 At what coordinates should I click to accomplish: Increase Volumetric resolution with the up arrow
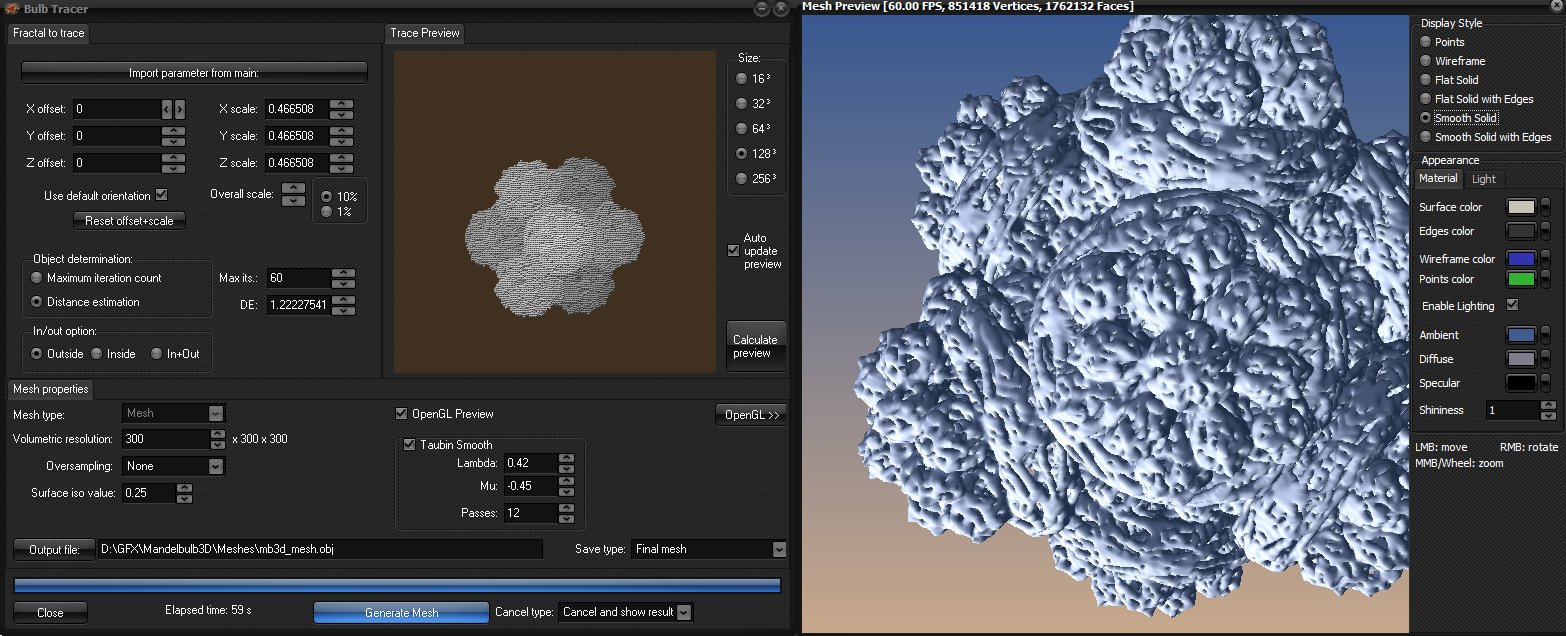218,434
